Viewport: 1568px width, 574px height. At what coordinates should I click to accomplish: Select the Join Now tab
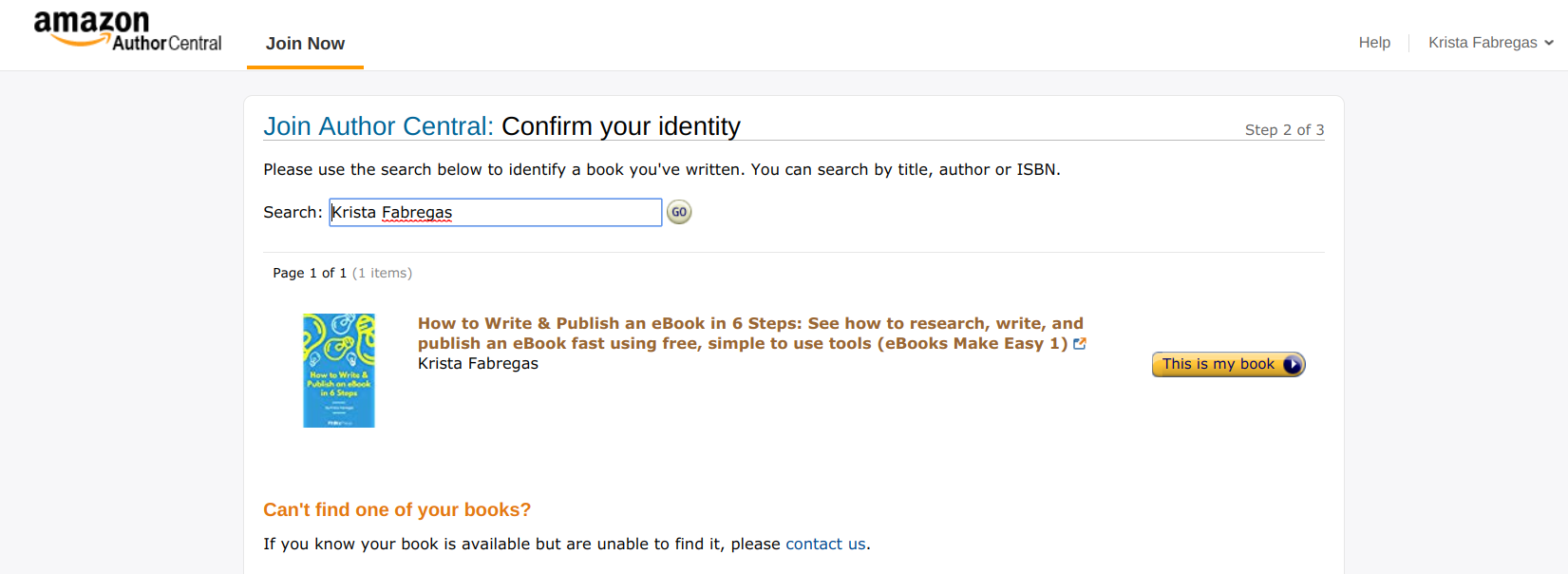pyautogui.click(x=305, y=44)
